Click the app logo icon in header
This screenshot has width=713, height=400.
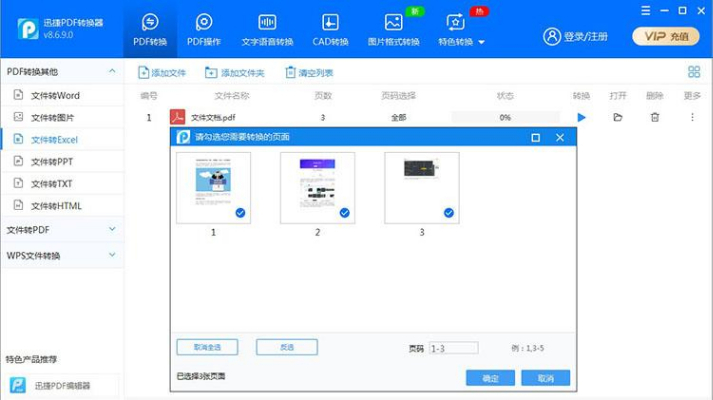click(28, 29)
